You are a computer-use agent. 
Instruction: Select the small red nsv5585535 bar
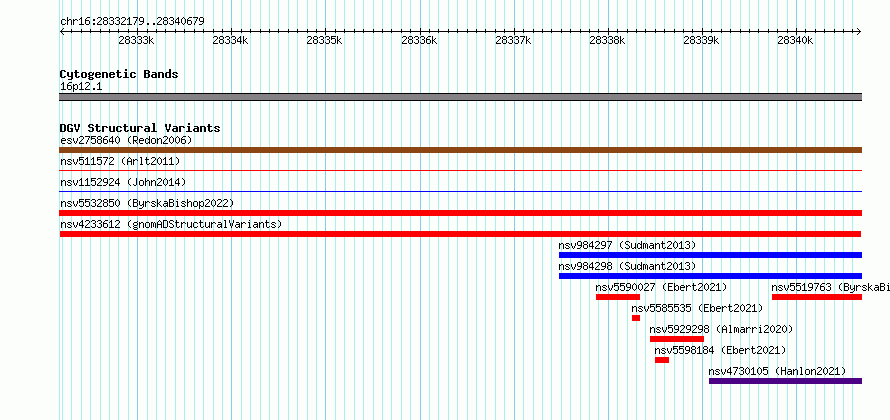coord(636,318)
